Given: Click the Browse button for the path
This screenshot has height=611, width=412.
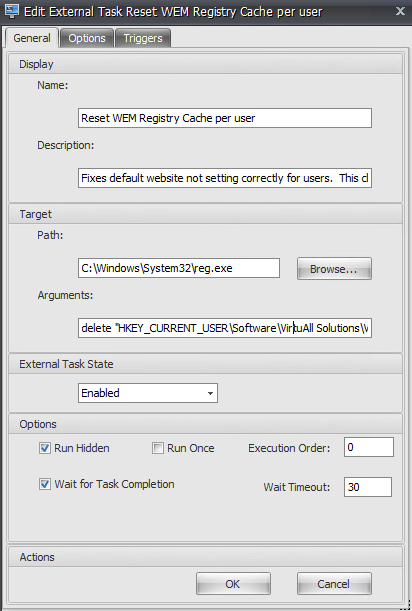Looking at the screenshot, I should [334, 269].
